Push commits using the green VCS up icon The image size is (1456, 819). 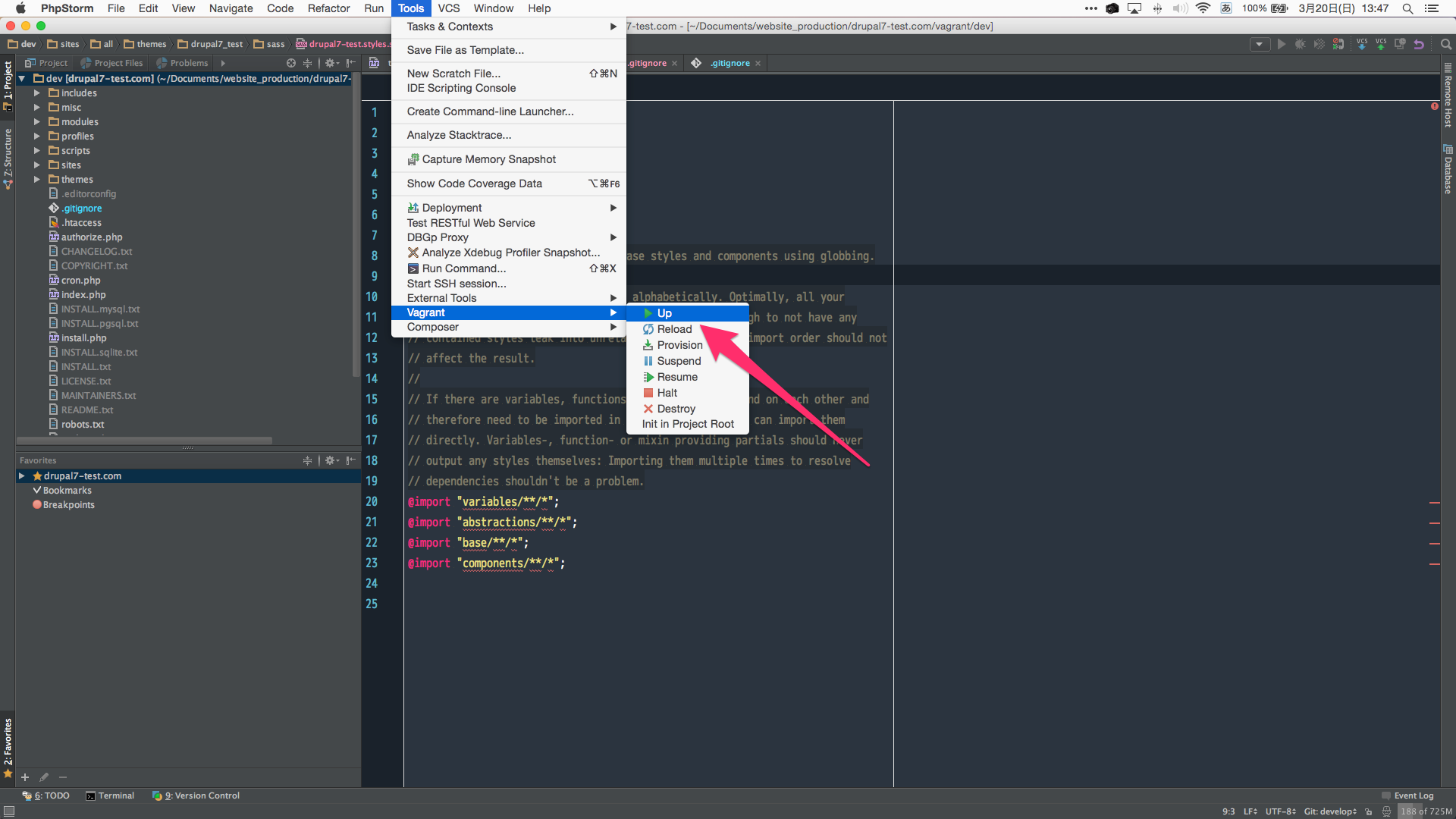(1382, 44)
